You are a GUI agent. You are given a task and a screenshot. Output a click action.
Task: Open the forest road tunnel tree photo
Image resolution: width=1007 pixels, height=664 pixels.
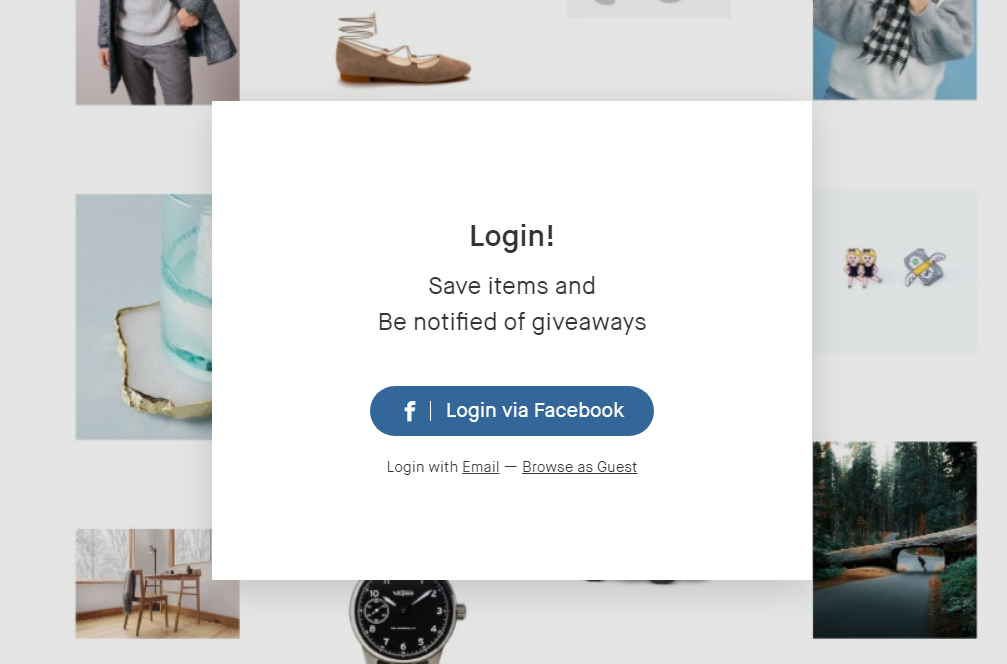pyautogui.click(x=895, y=540)
